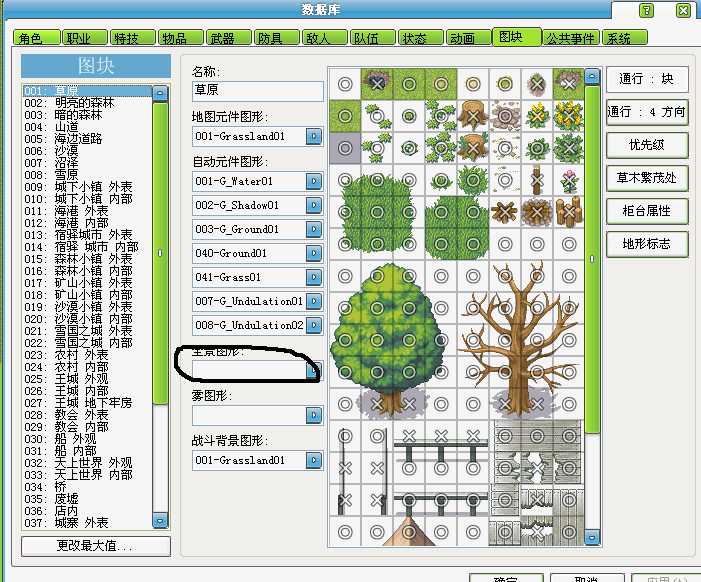Click the 通行：块 button
This screenshot has height=582, width=701.
click(646, 79)
